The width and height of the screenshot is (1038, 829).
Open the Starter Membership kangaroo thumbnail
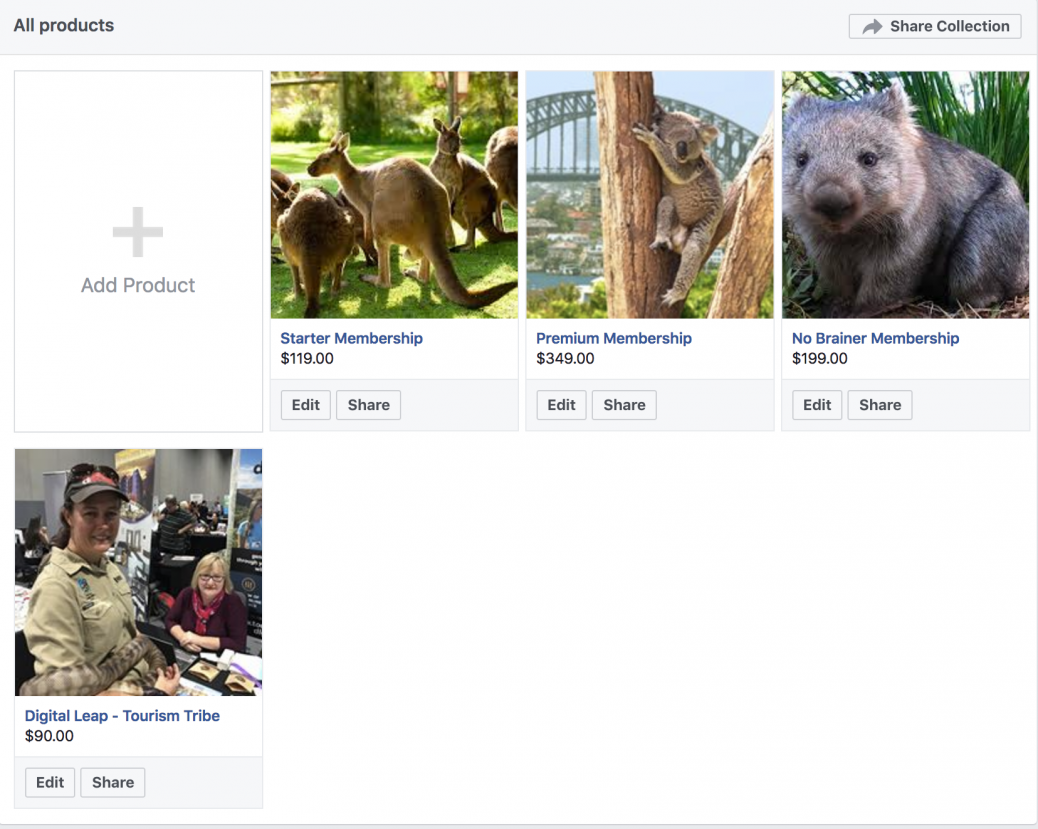tap(393, 193)
